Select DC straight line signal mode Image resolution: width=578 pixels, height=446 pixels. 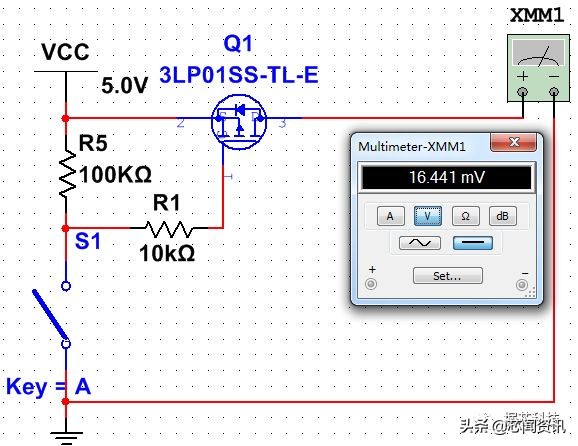[x=473, y=243]
